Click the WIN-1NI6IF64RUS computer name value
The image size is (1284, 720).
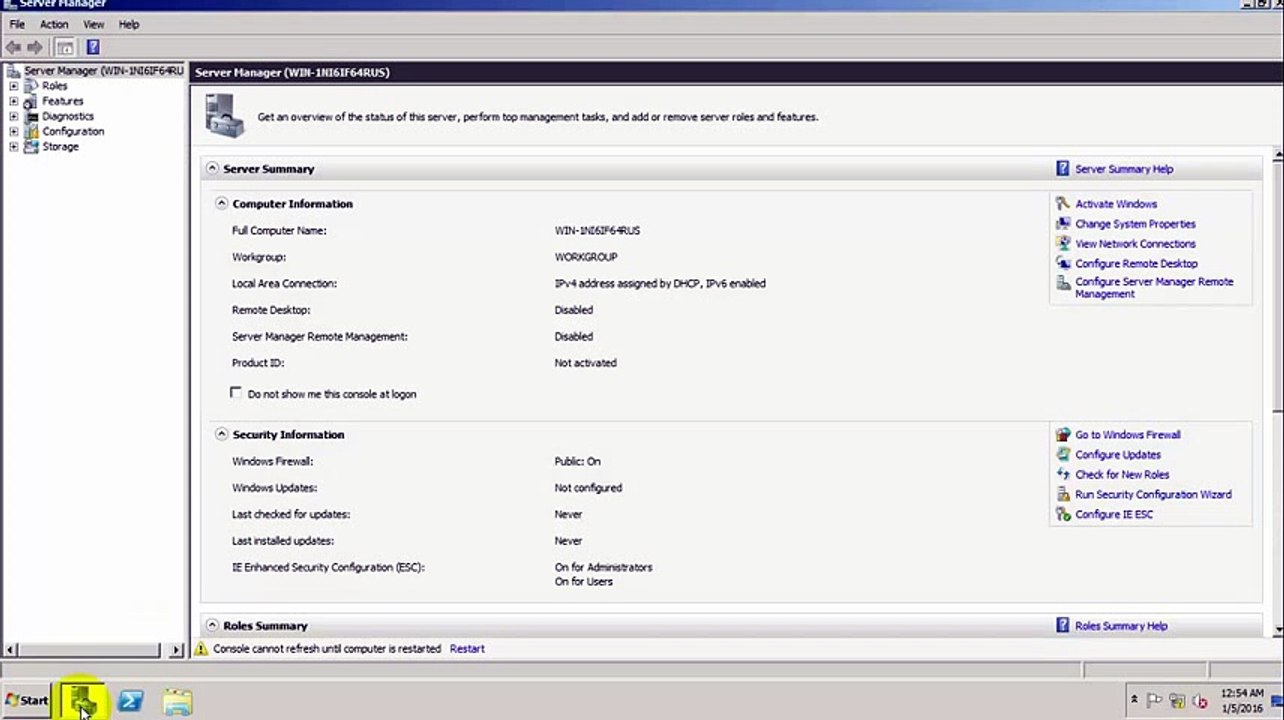pos(597,231)
